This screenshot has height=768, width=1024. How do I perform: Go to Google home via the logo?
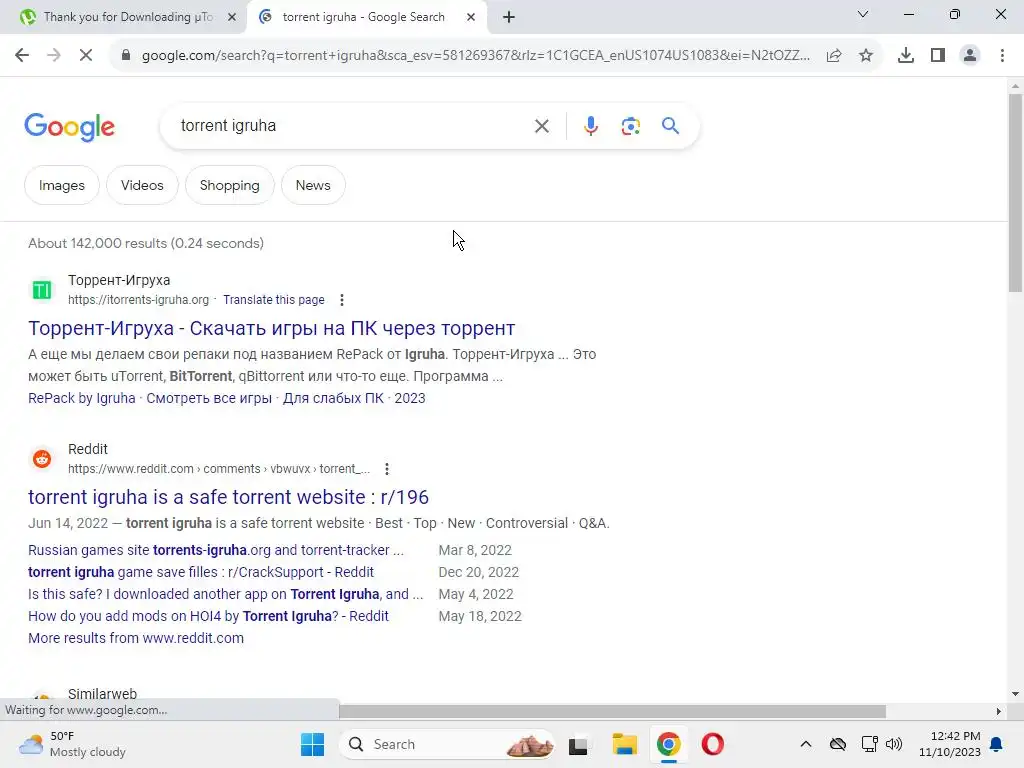tap(69, 127)
